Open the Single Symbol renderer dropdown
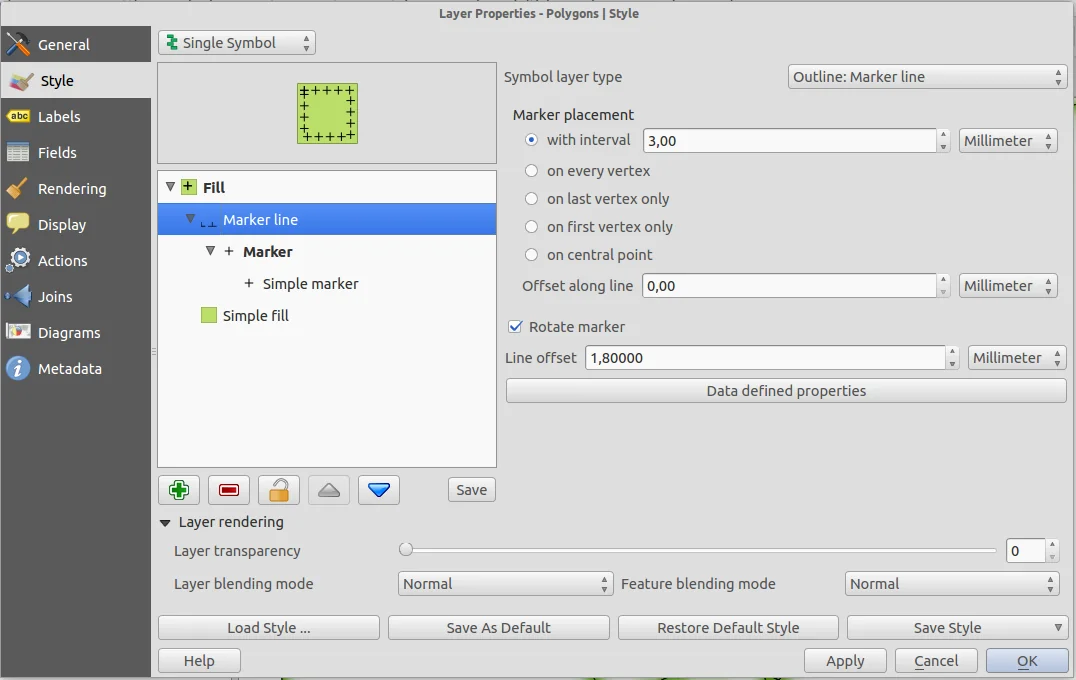This screenshot has width=1076, height=680. 236,43
